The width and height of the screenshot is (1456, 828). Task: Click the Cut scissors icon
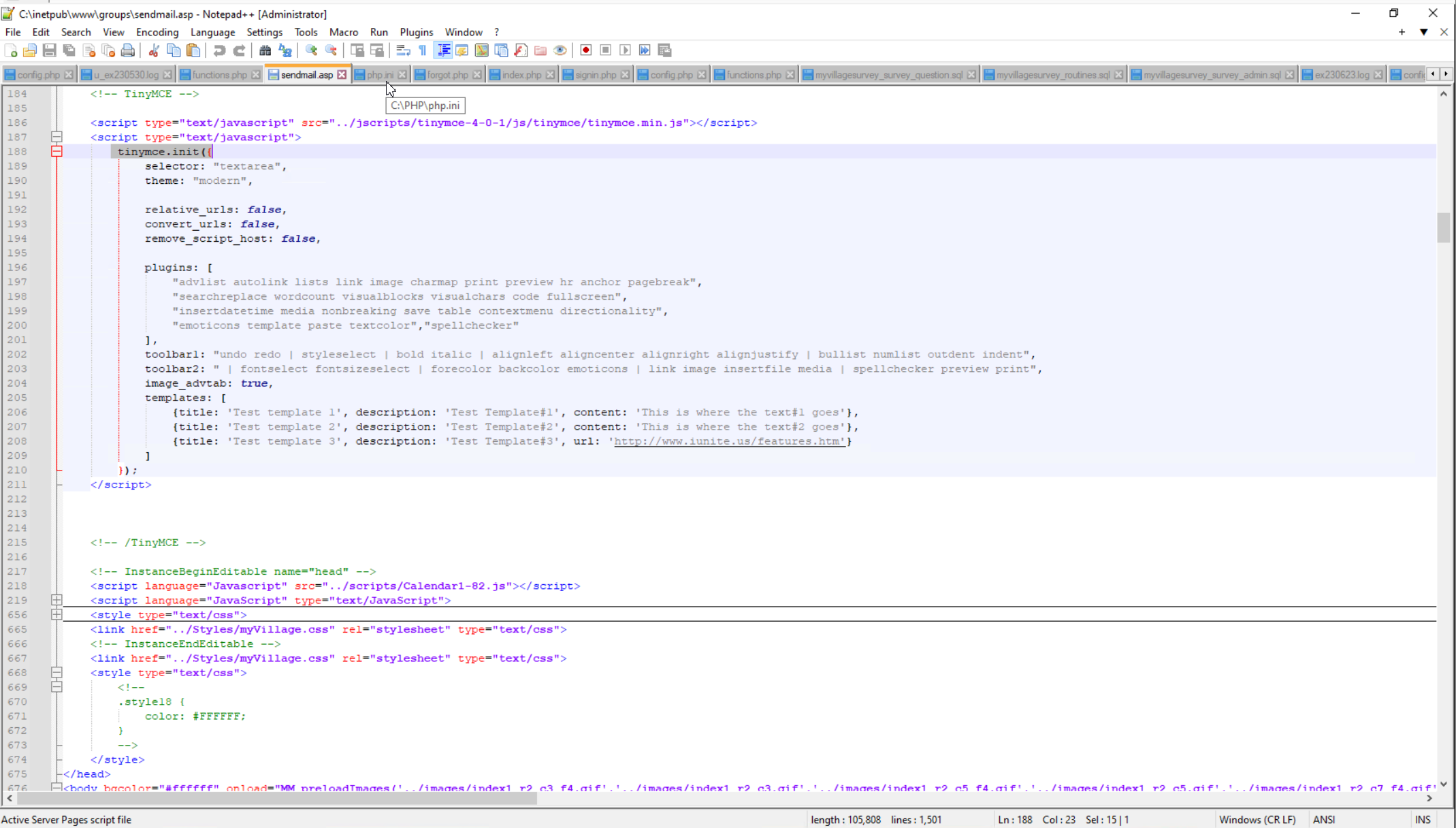tap(154, 50)
